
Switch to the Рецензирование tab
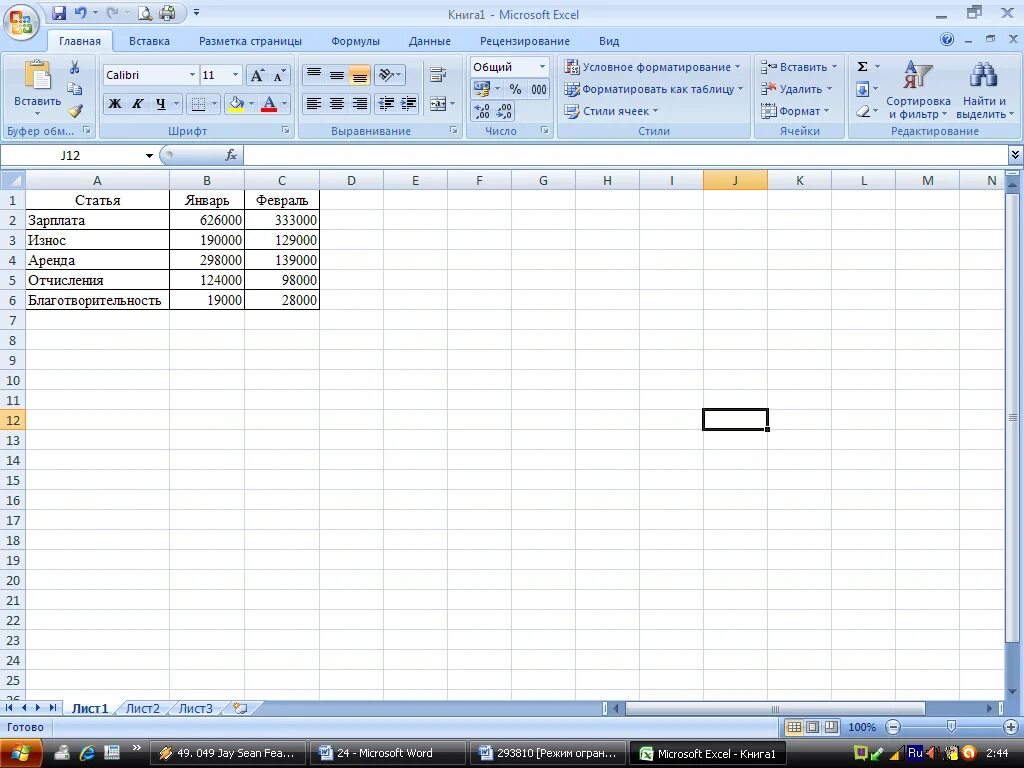click(524, 41)
